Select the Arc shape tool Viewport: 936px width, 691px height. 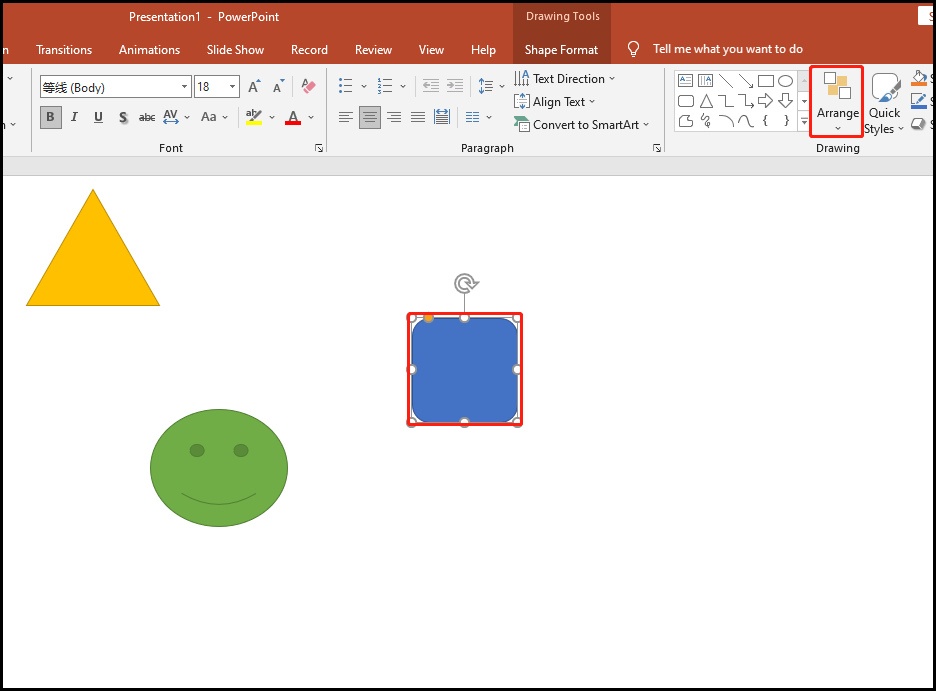[726, 120]
